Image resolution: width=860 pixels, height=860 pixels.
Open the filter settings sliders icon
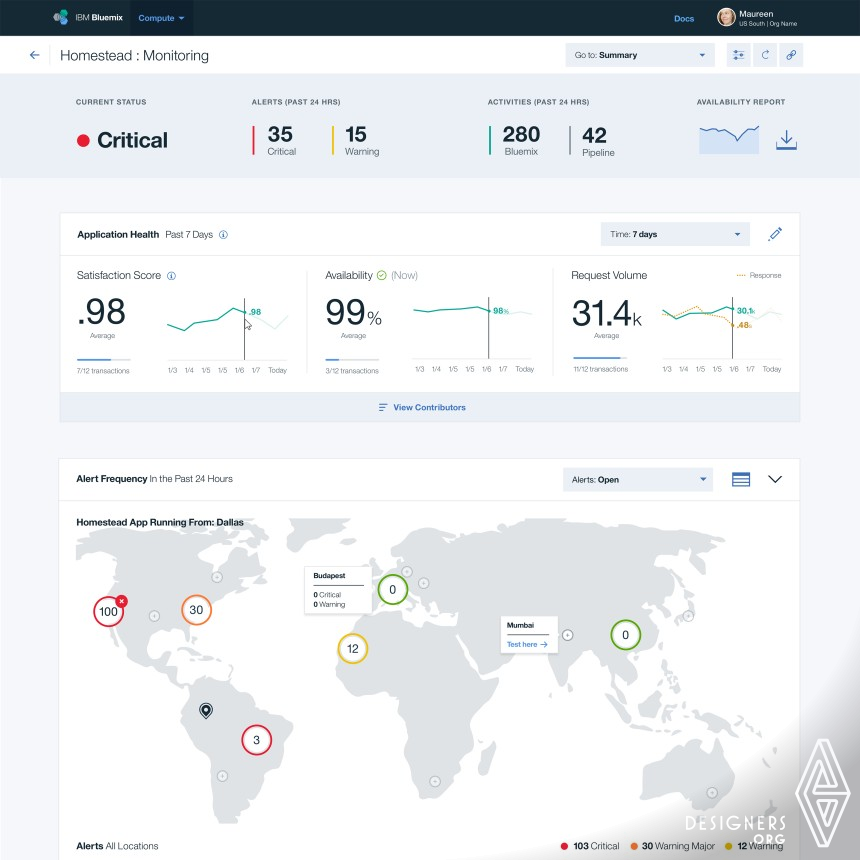click(739, 55)
